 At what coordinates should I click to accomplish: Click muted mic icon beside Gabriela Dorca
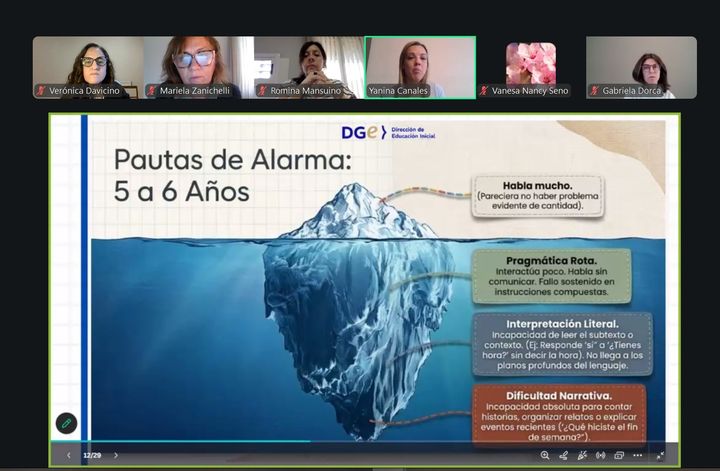tap(595, 90)
